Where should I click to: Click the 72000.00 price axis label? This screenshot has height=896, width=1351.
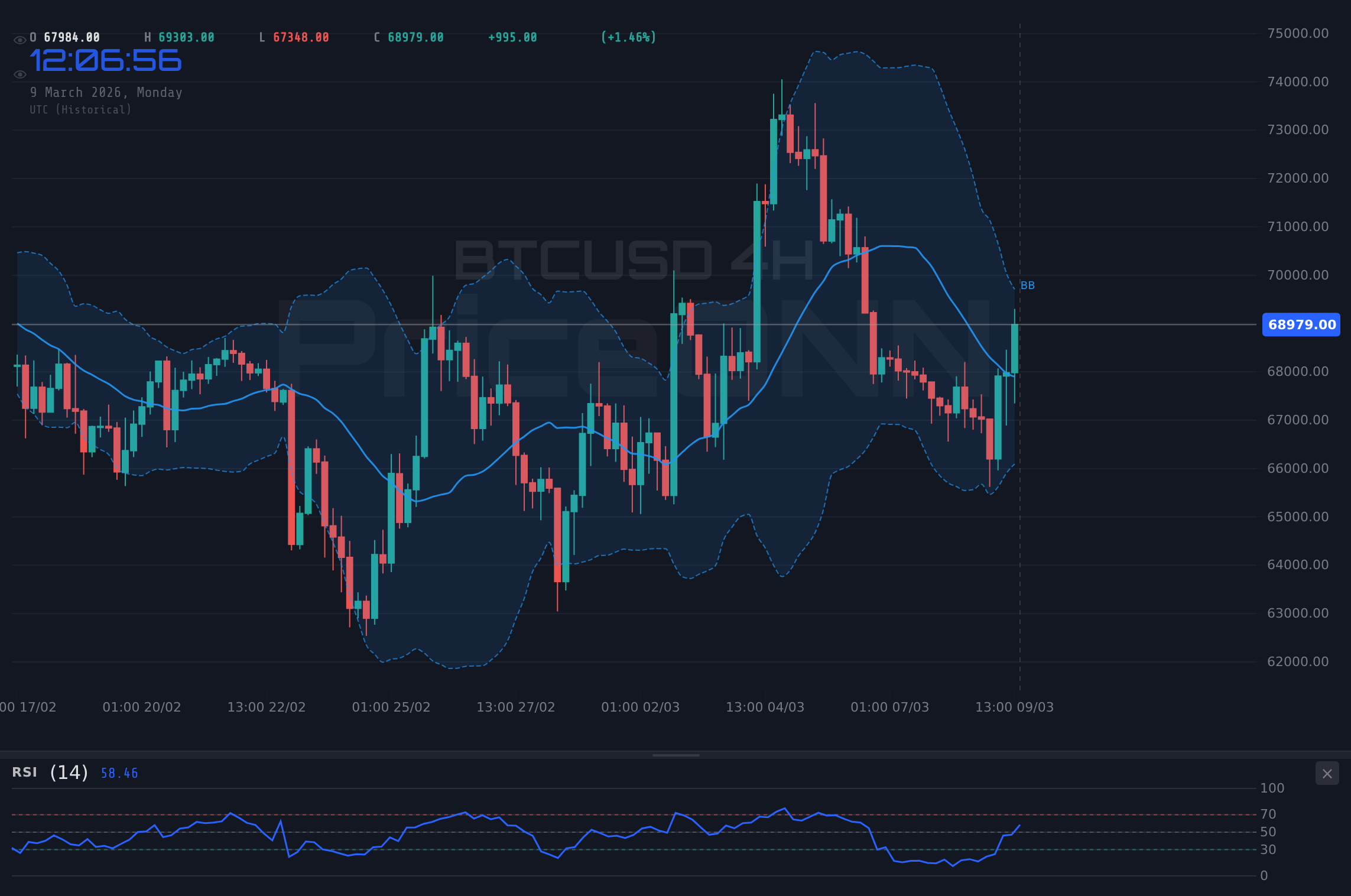click(x=1298, y=178)
